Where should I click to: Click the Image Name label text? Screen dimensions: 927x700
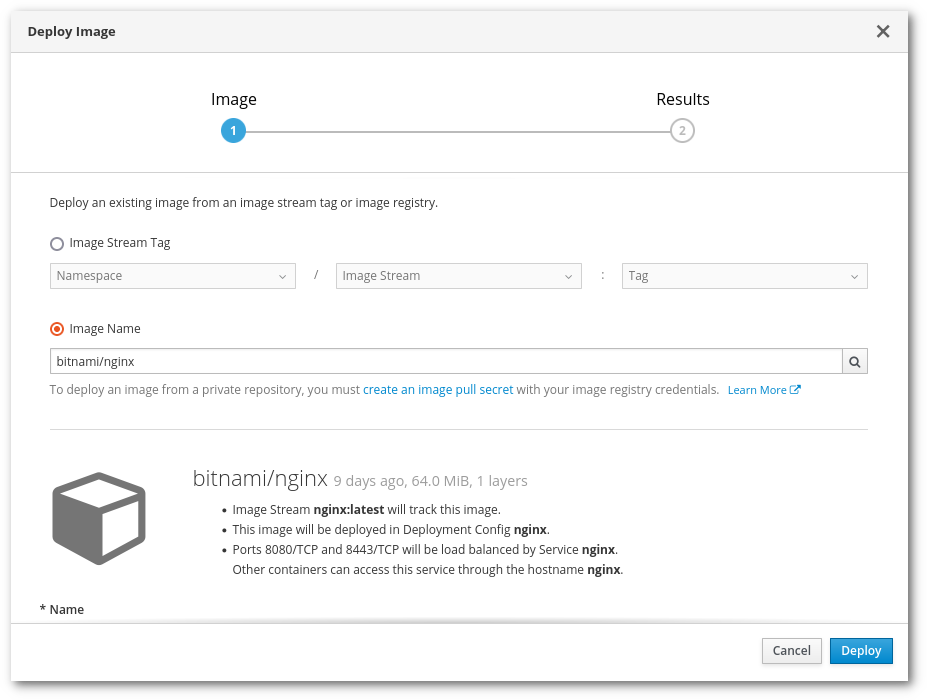pyautogui.click(x=105, y=329)
